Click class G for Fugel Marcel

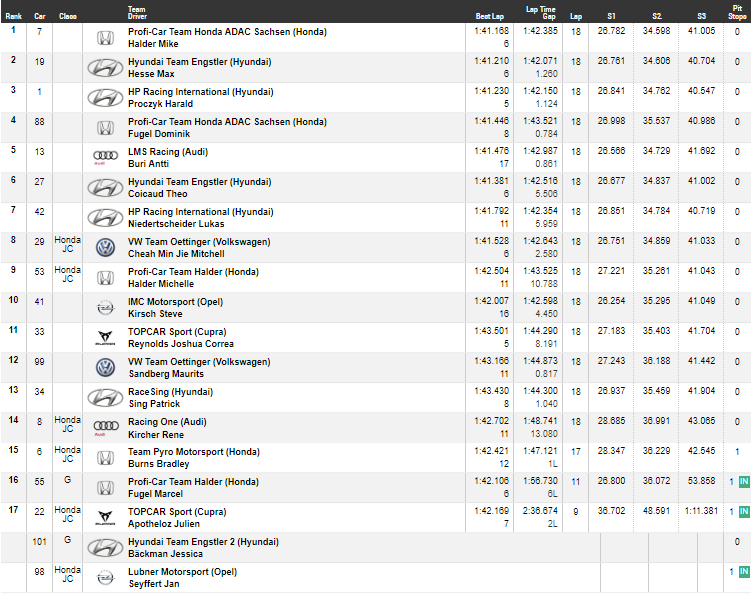68,480
